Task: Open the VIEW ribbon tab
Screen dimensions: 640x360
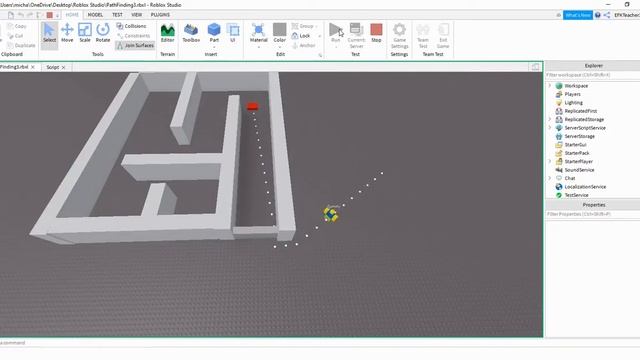Action: point(136,15)
